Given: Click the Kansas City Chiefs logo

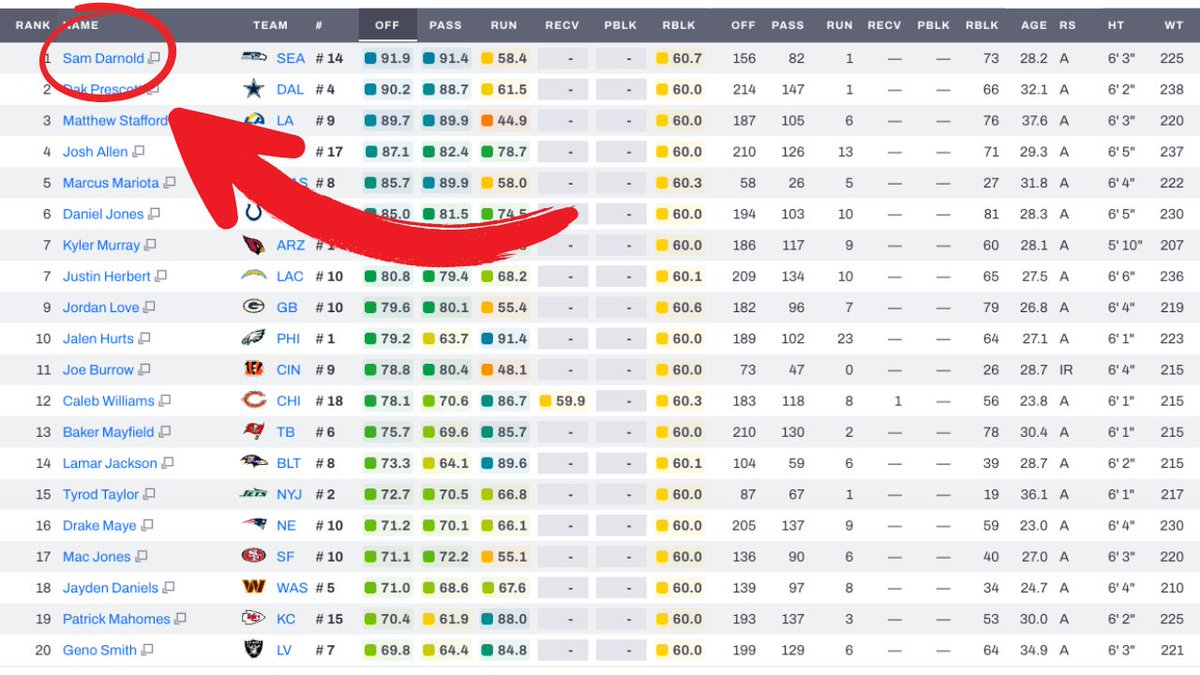Looking at the screenshot, I should pos(254,618).
